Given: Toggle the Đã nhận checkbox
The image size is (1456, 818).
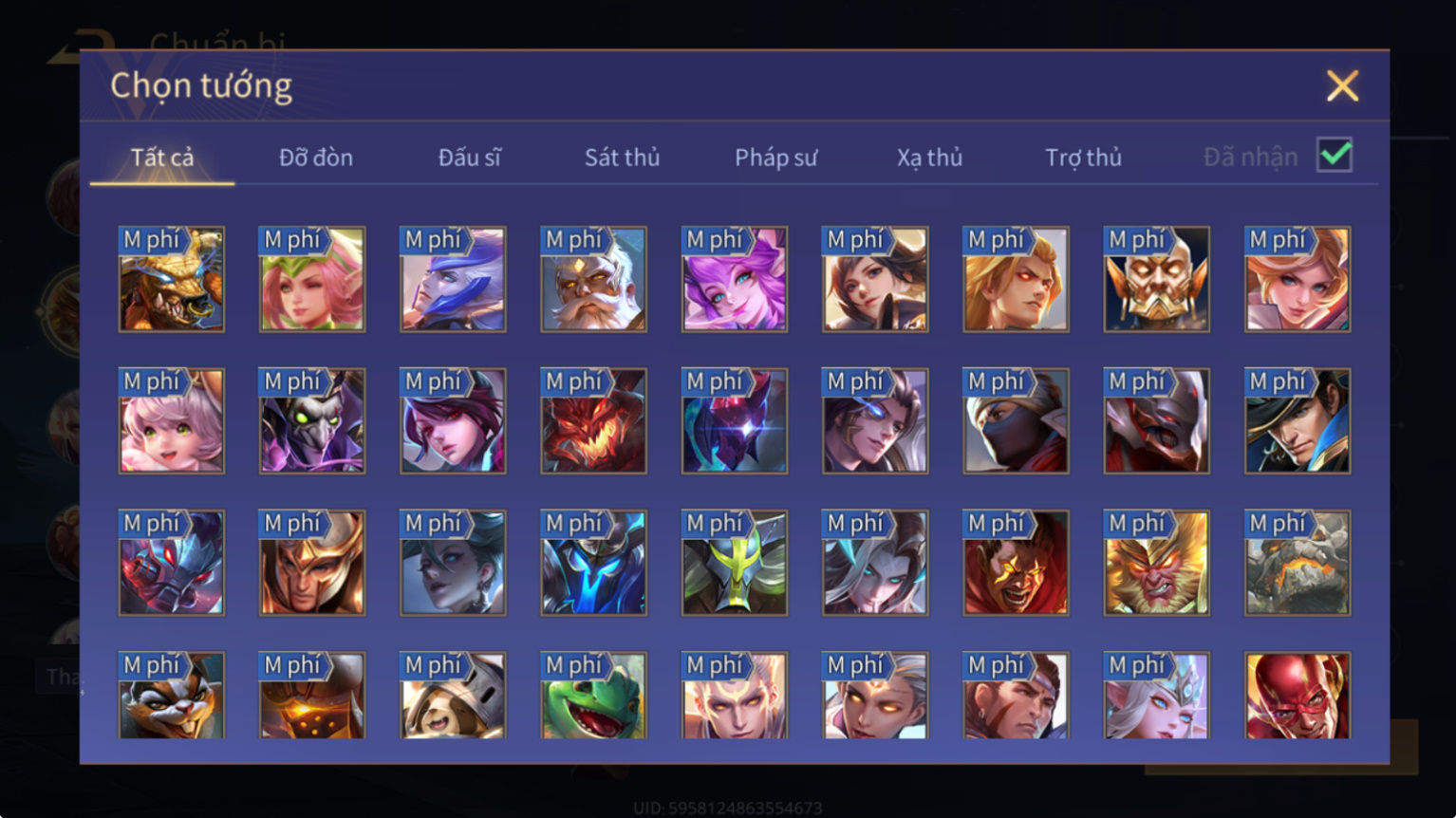Looking at the screenshot, I should (1335, 155).
